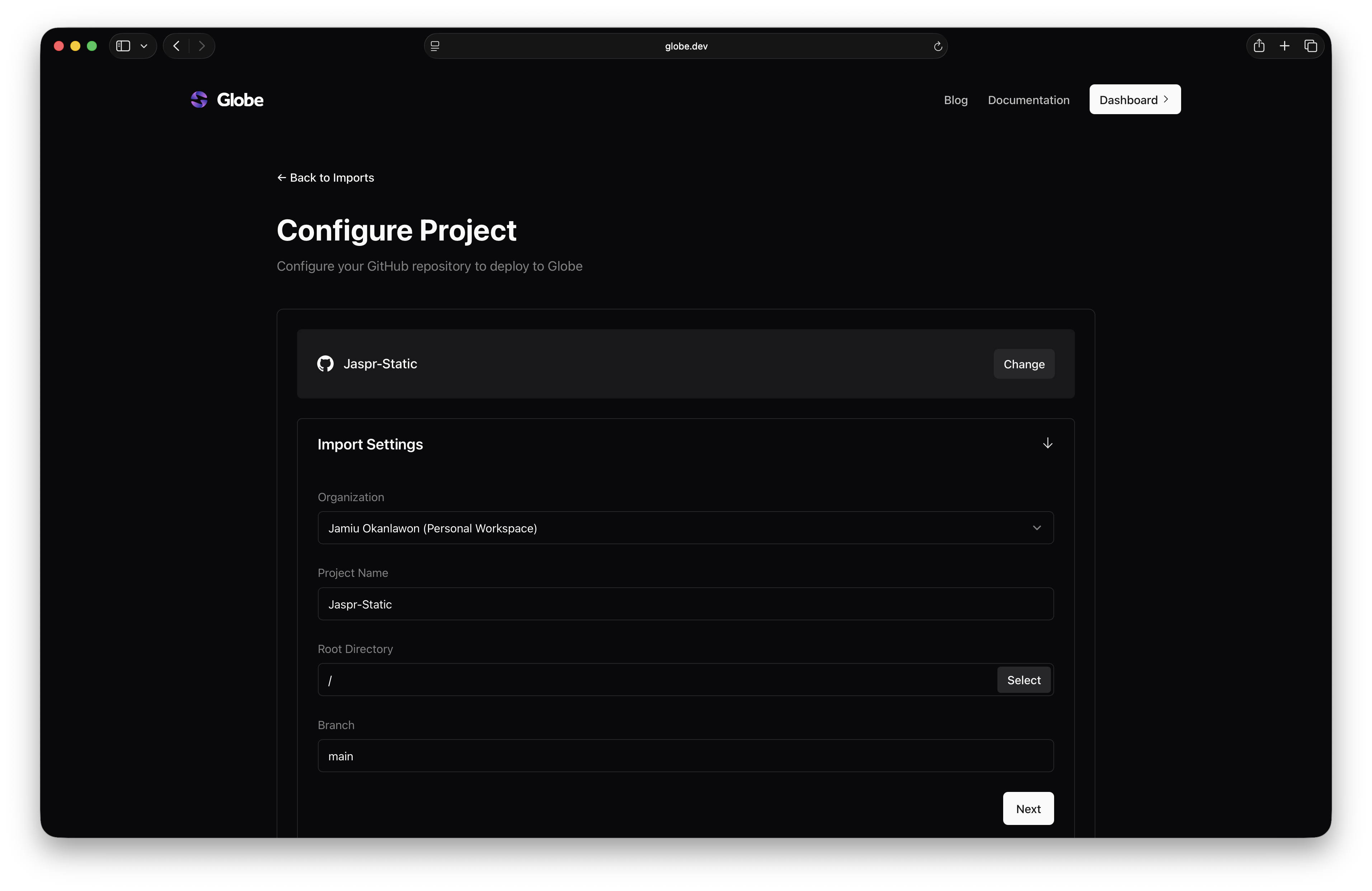1372x891 pixels.
Task: Click the GitHub icon beside Jaspr-Static
Action: pyautogui.click(x=325, y=364)
